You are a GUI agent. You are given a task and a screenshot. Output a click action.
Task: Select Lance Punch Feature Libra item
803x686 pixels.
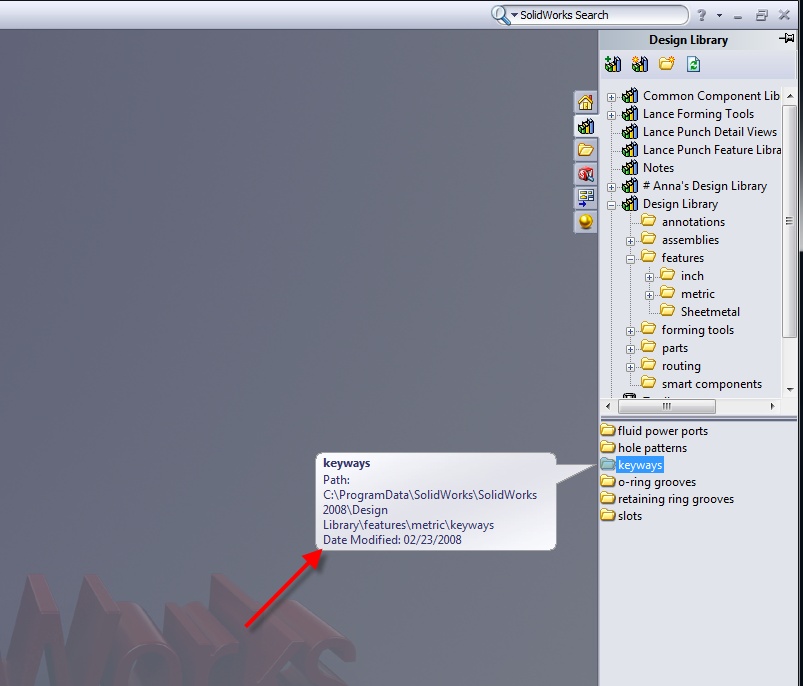click(712, 149)
